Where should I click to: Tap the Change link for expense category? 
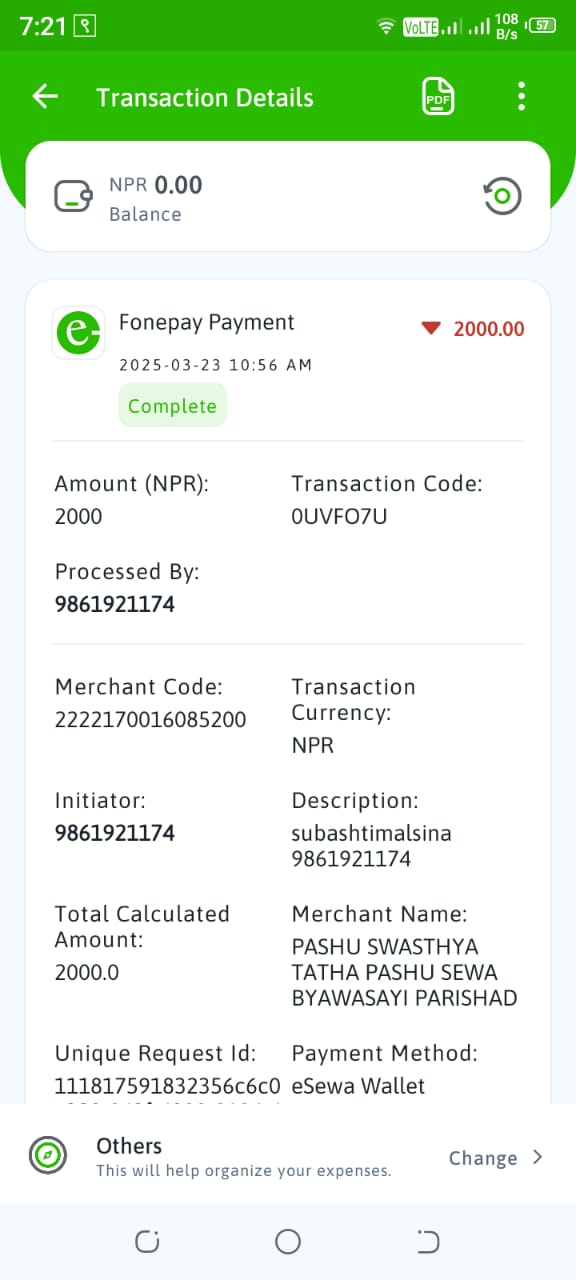tap(483, 1158)
